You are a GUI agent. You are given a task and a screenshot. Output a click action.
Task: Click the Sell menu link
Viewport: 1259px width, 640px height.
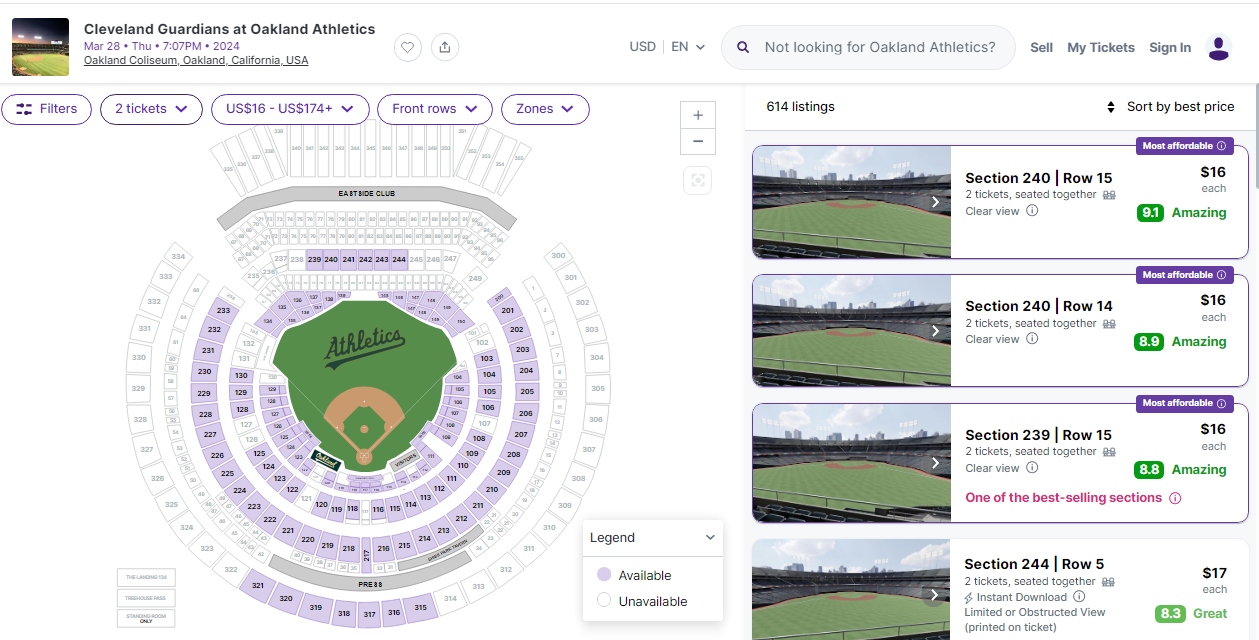pos(1041,47)
